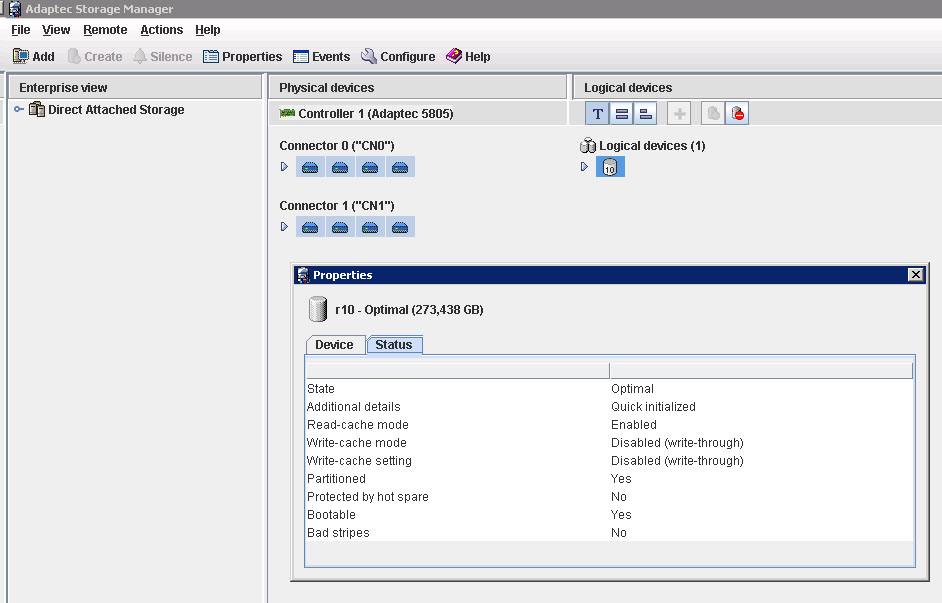Toggle text description view button
This screenshot has height=603, width=942.
tap(598, 114)
